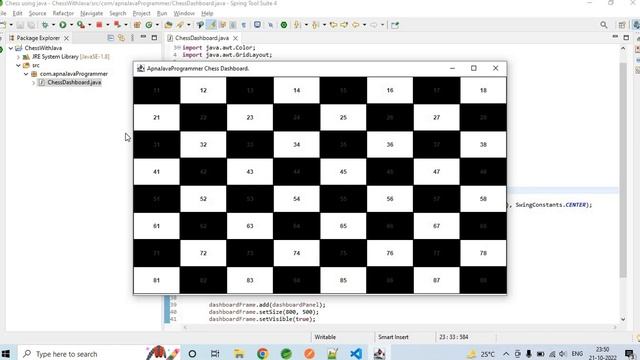Toggle Mark Occurrences highlighted toolbar icon
640x360 pixels.
pyautogui.click(x=211, y=25)
